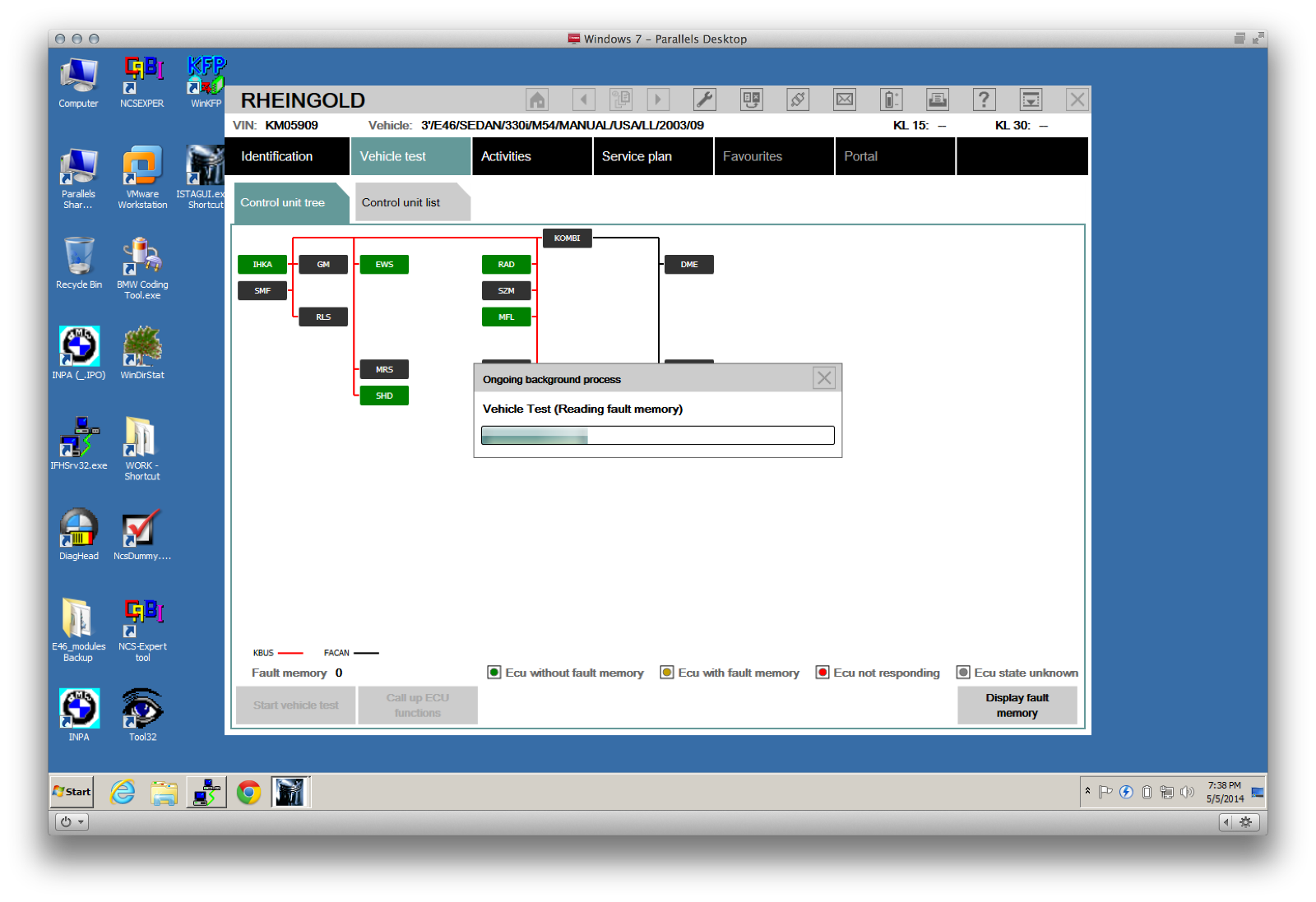
Task: Open INPA (_.IPO) desktop shortcut
Action: (x=79, y=354)
